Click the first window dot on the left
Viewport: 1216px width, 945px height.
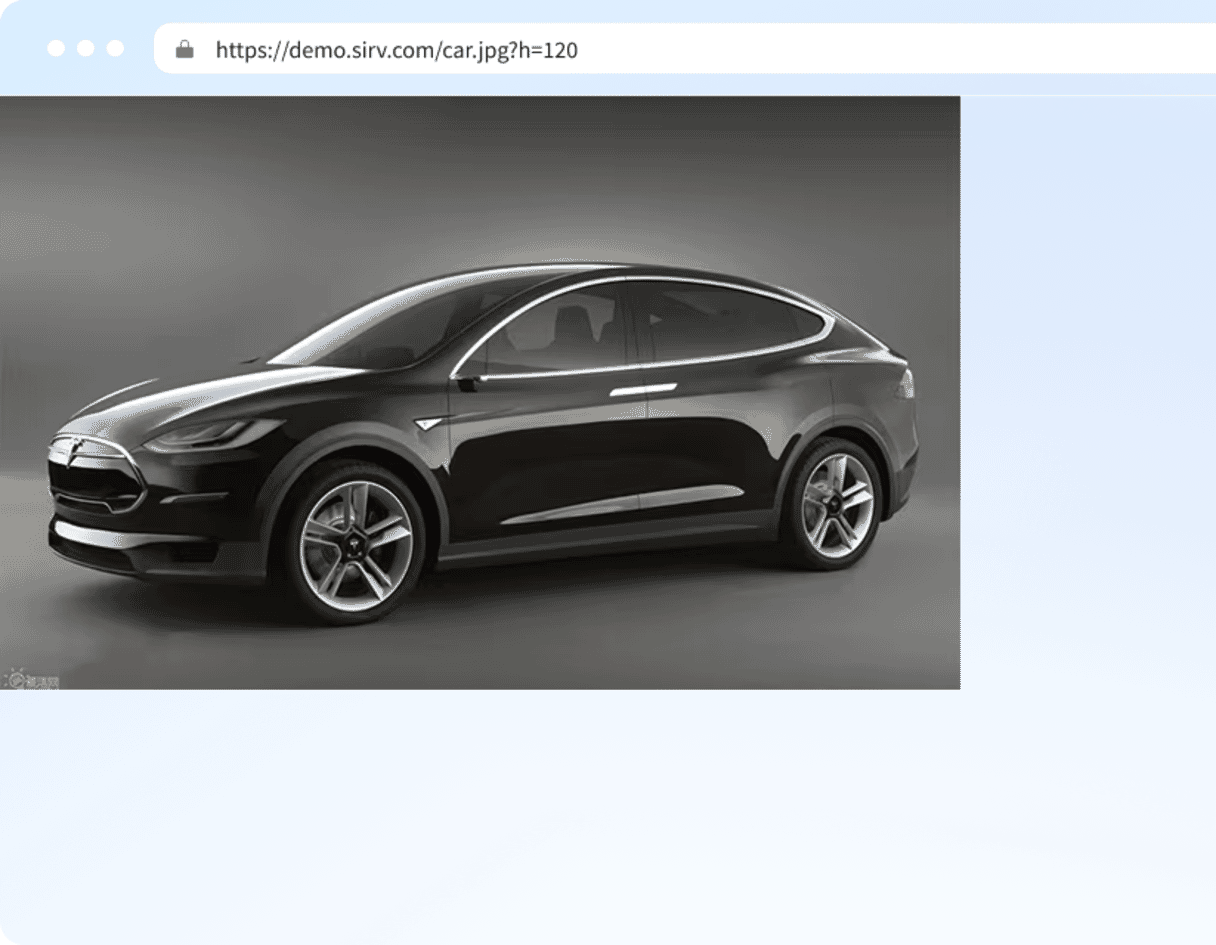pos(56,48)
